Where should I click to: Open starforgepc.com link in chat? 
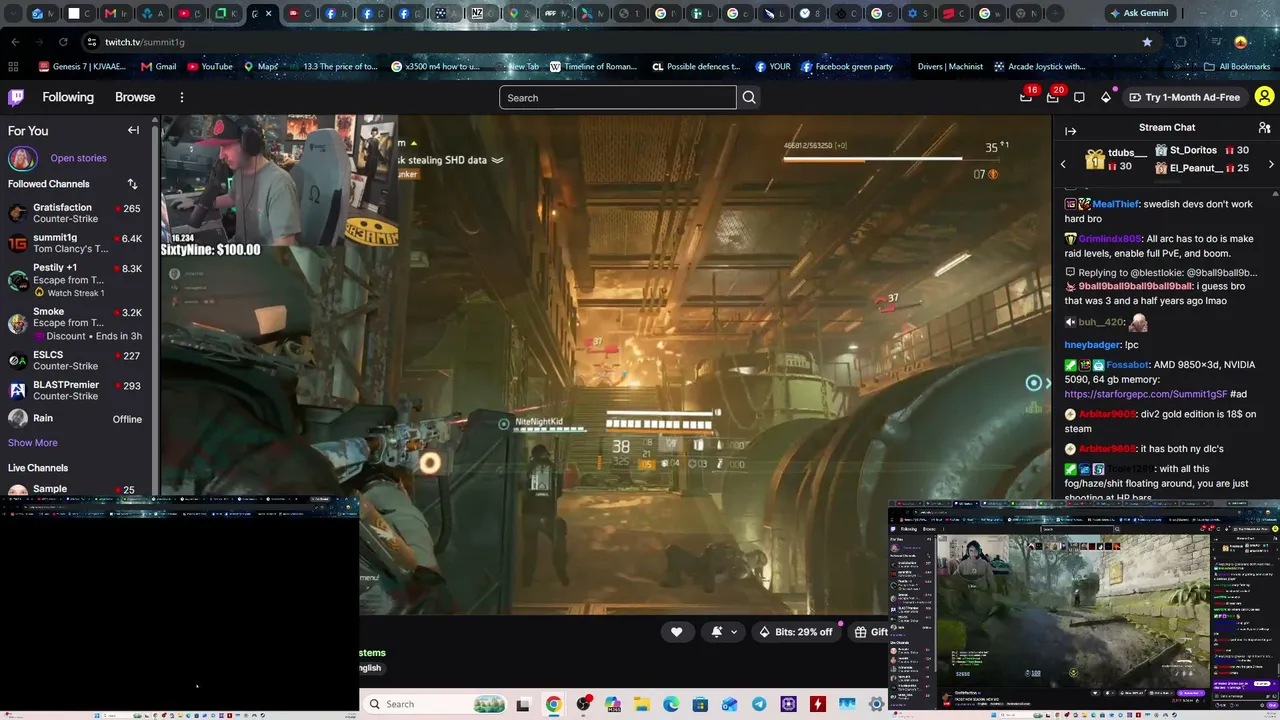pos(1145,394)
